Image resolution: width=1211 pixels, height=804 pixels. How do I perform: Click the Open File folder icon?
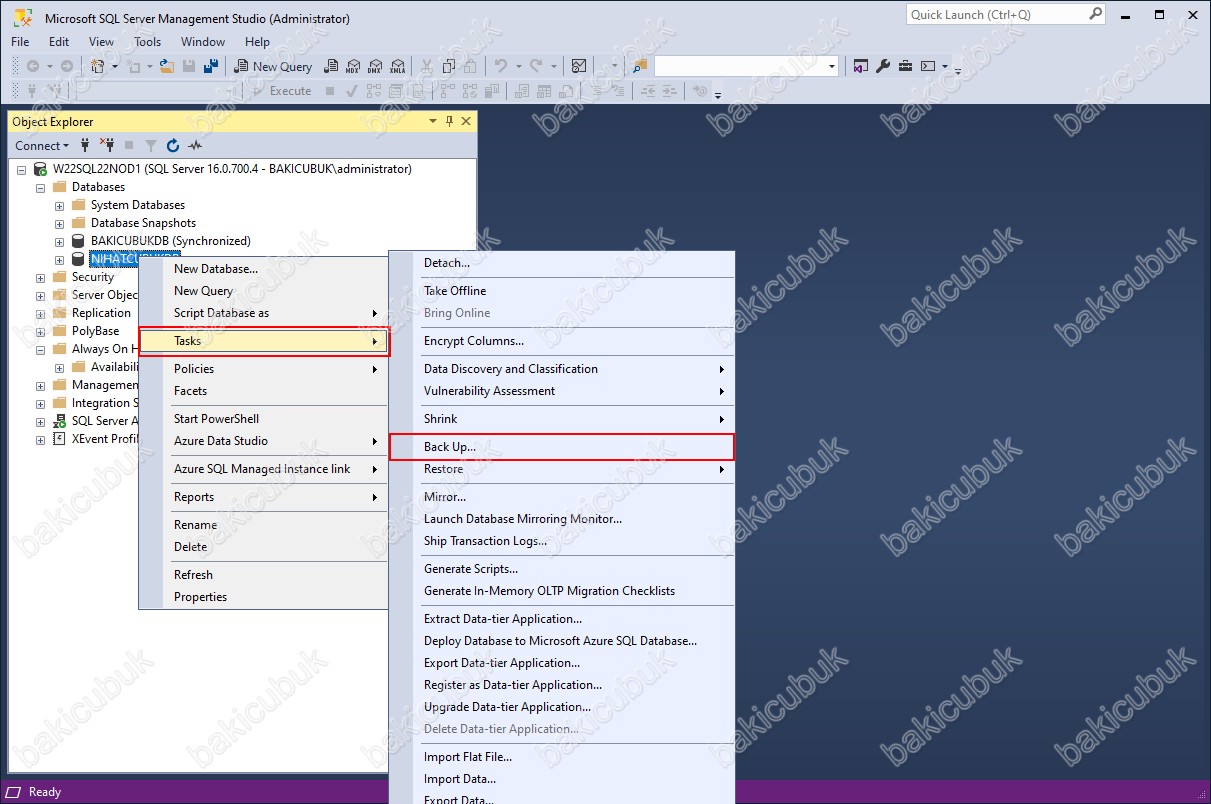coord(167,66)
